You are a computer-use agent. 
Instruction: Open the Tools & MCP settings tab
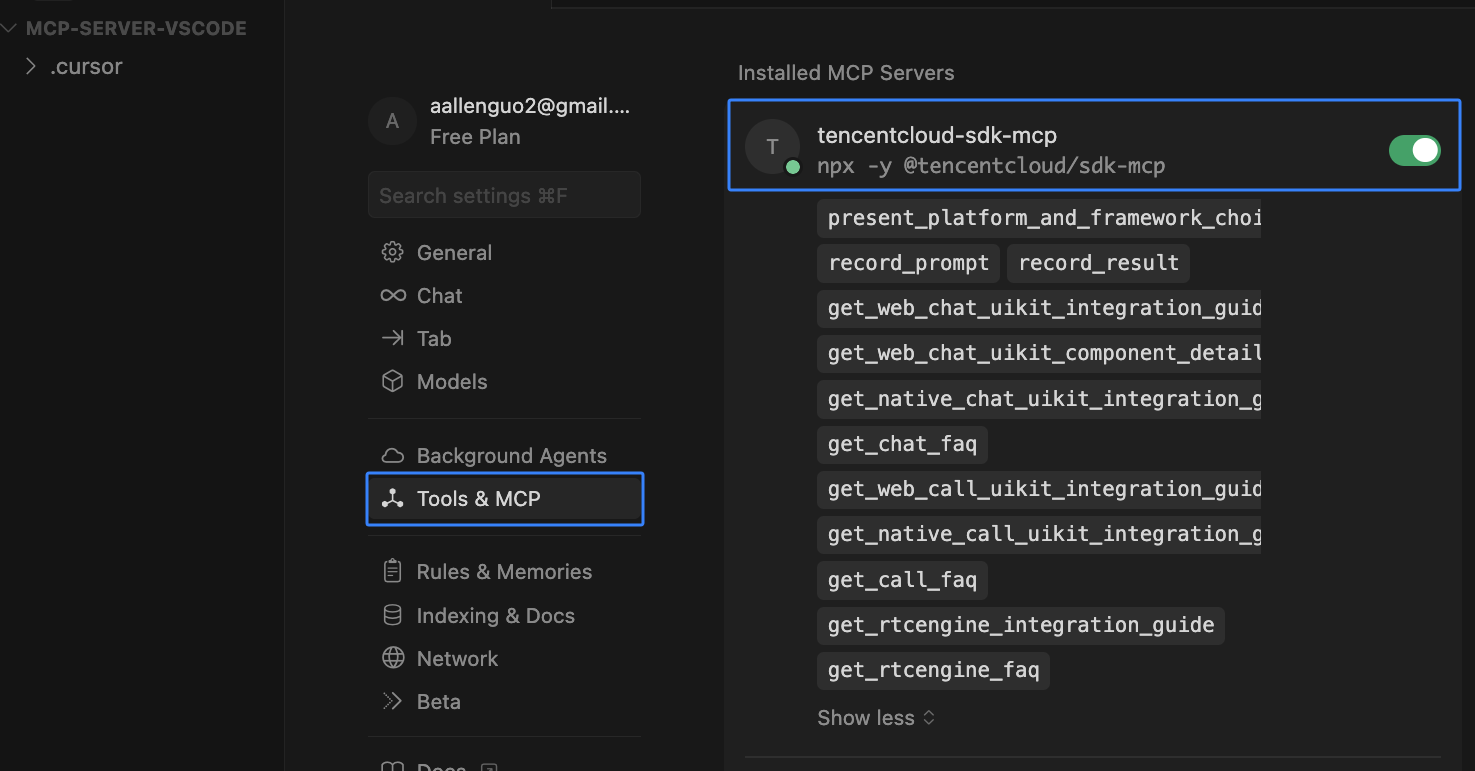pos(505,499)
